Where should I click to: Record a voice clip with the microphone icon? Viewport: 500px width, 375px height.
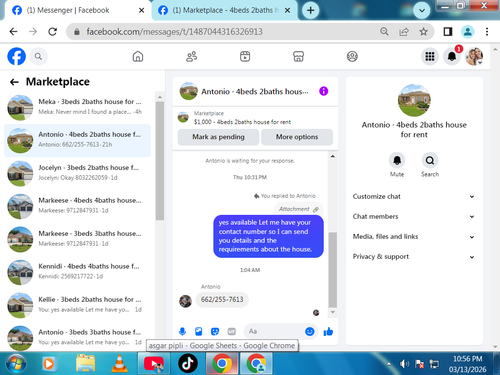click(182, 331)
